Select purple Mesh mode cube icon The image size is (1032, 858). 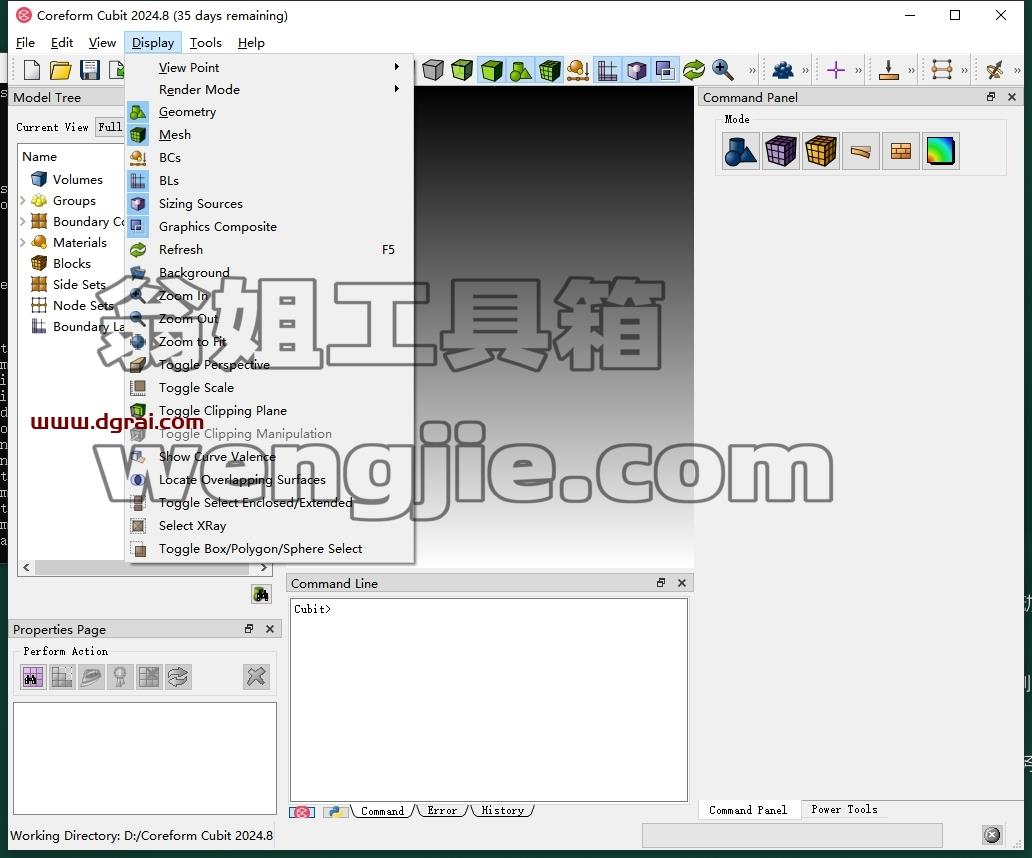(781, 151)
